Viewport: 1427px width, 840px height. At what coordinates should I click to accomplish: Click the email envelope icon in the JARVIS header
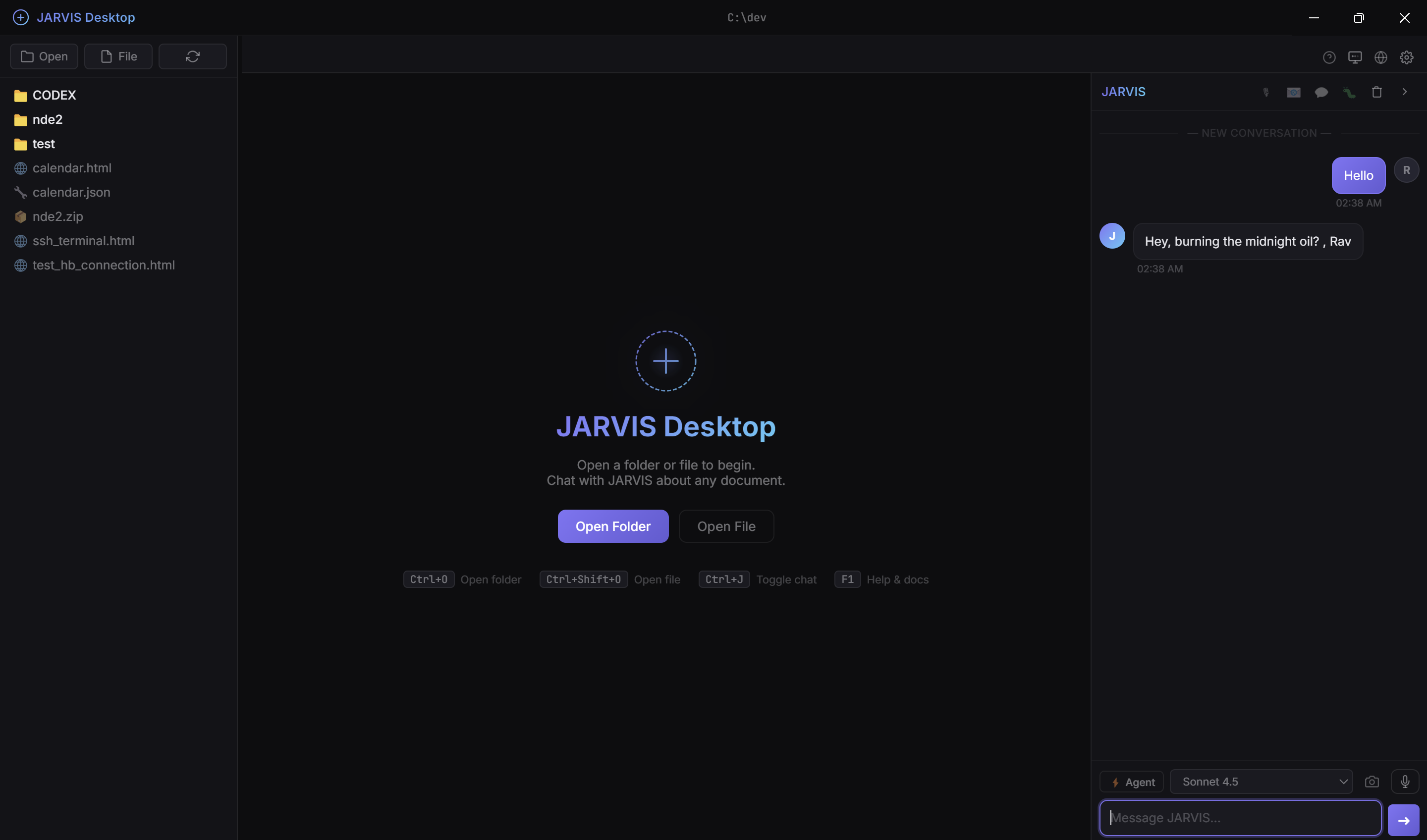tap(1293, 92)
